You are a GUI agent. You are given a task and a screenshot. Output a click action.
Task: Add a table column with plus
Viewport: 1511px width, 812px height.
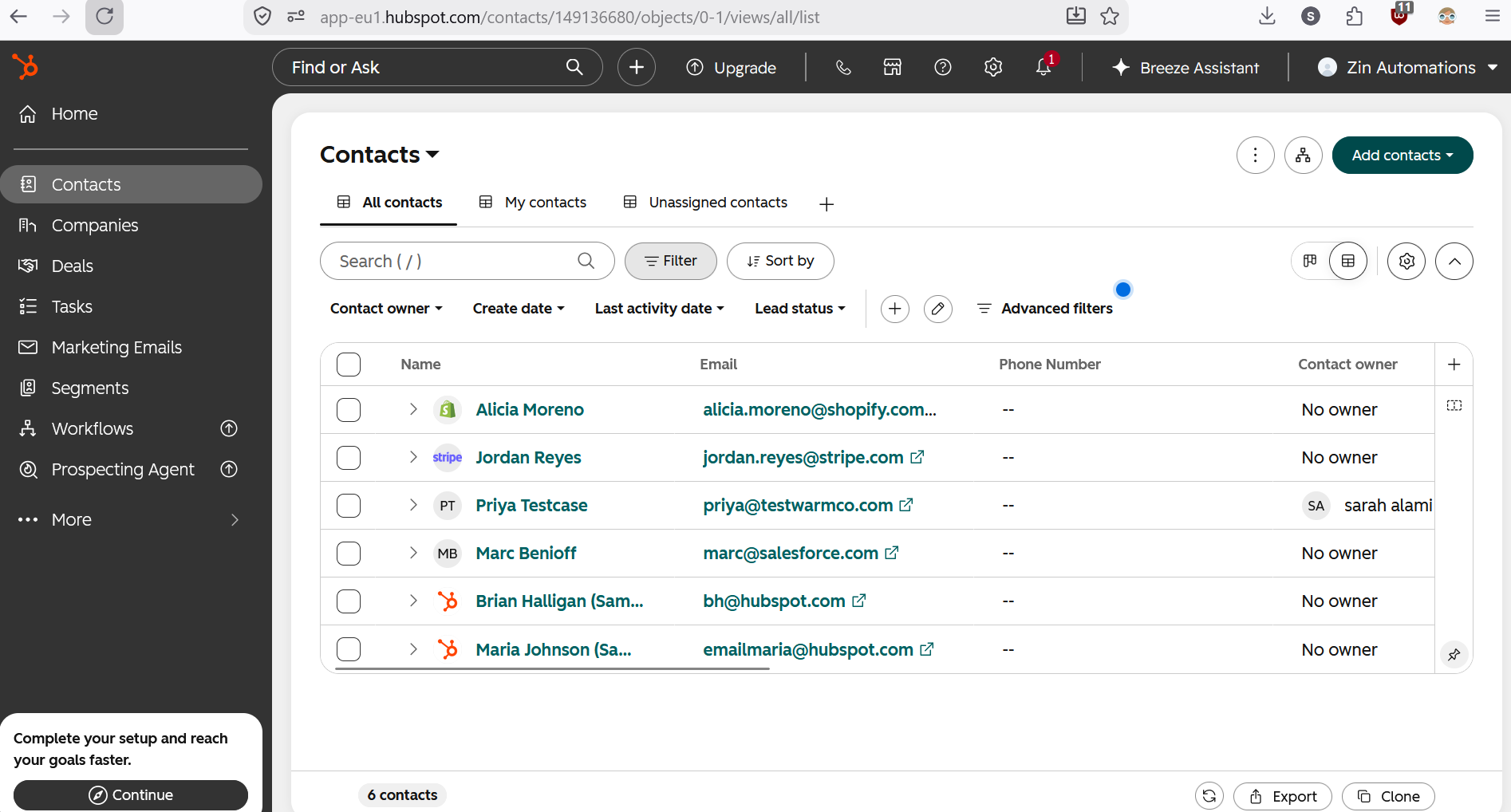[1454, 365]
